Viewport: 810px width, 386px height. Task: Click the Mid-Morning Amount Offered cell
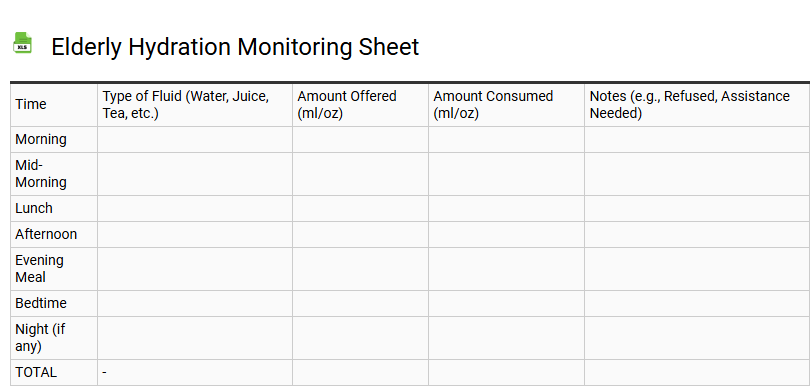[360, 174]
